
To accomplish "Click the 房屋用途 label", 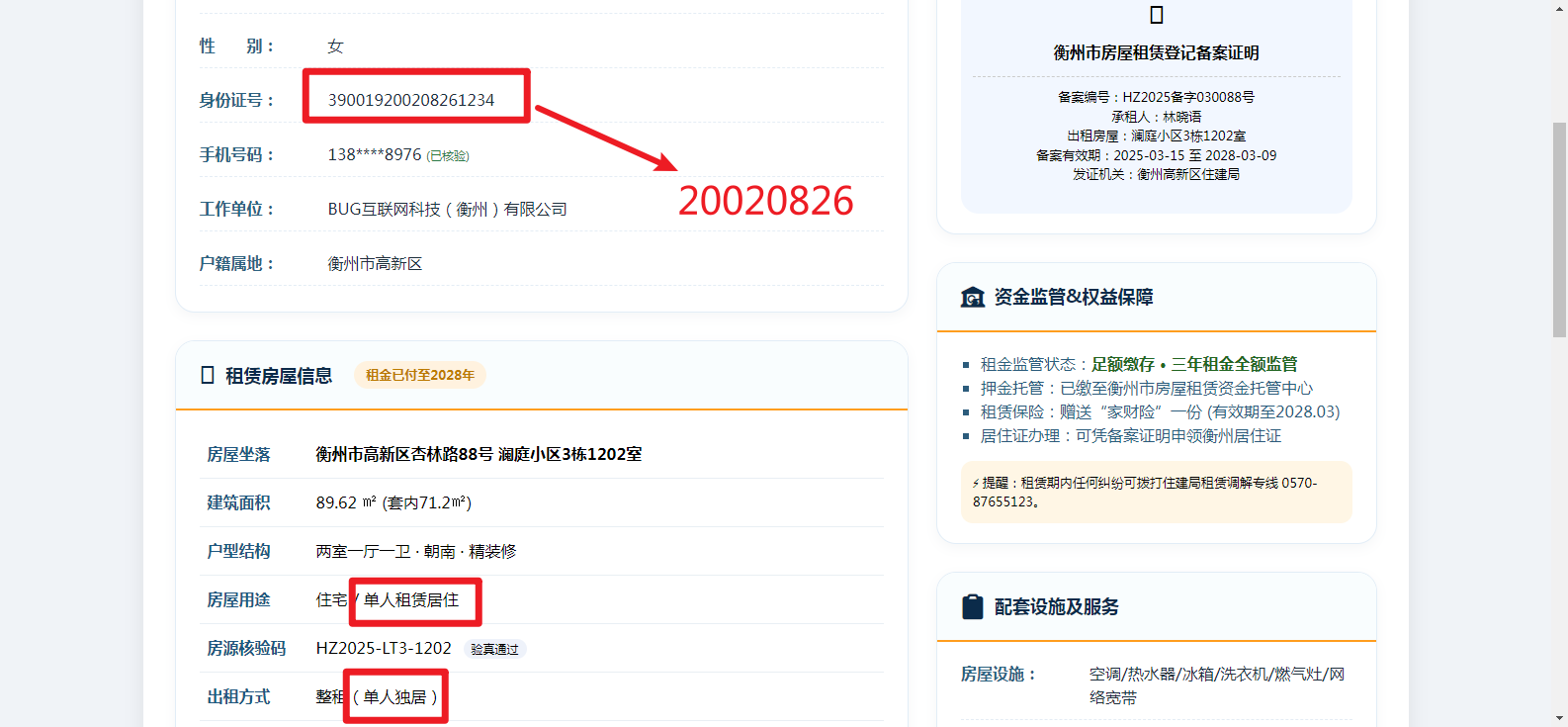I will (x=238, y=599).
